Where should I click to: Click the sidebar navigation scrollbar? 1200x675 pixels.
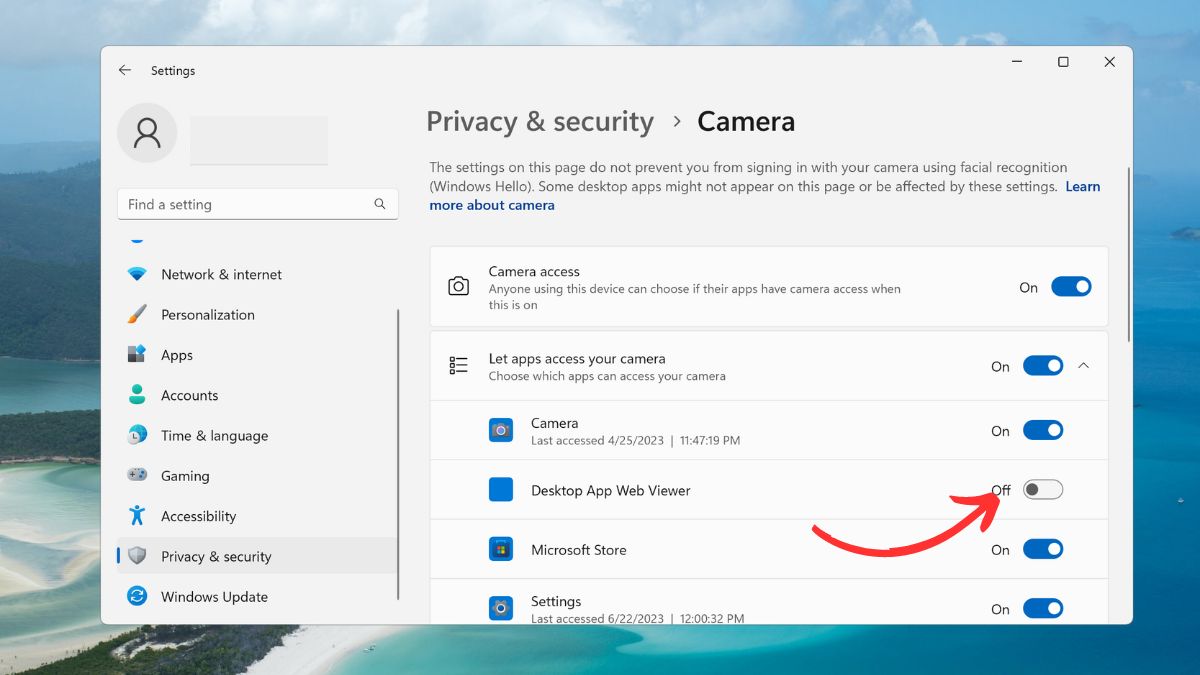click(399, 453)
